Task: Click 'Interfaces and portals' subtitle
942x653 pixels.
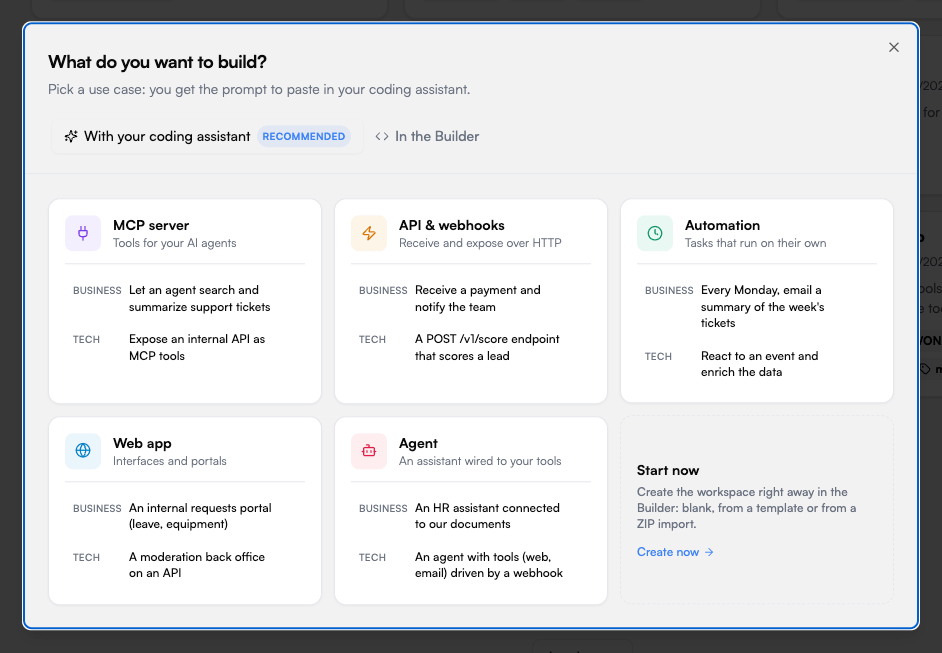Action: (169, 461)
